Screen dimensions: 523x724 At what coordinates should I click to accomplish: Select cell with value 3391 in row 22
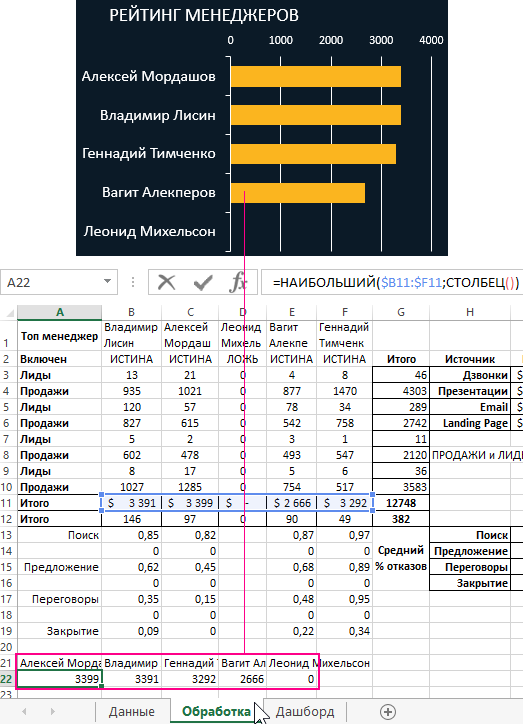[x=132, y=679]
